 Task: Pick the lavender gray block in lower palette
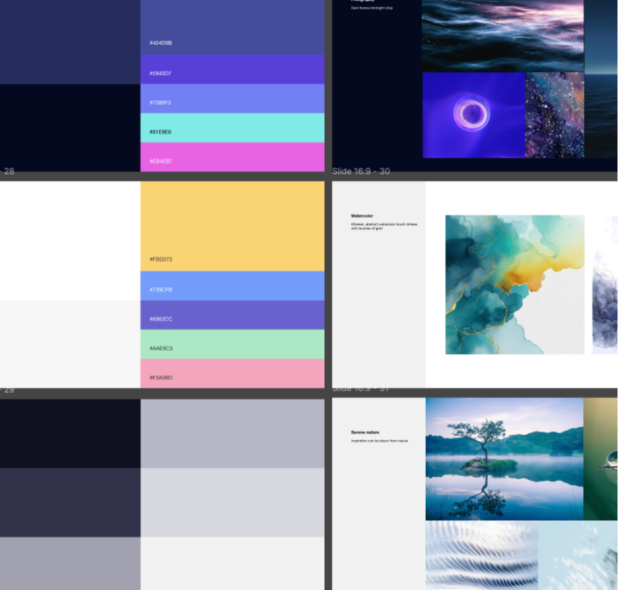(x=233, y=434)
